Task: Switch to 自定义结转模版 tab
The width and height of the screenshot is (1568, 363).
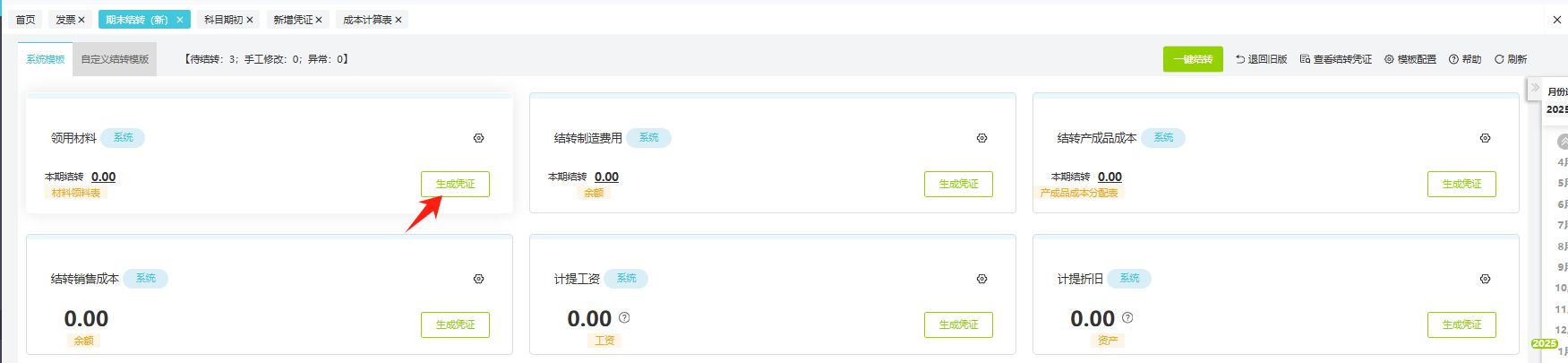Action: (115, 59)
